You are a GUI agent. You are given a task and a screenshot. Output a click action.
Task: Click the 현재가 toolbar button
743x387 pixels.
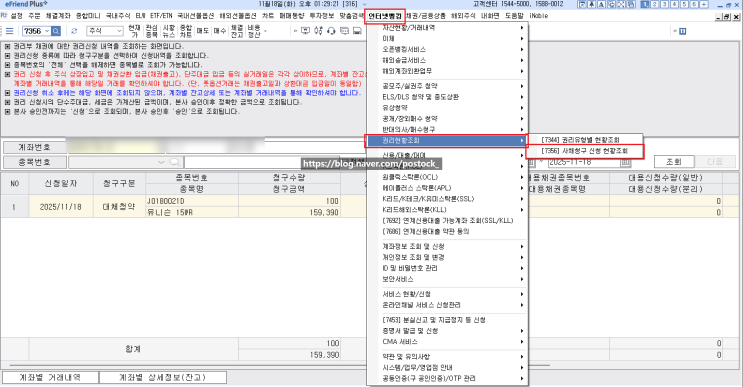134,31
